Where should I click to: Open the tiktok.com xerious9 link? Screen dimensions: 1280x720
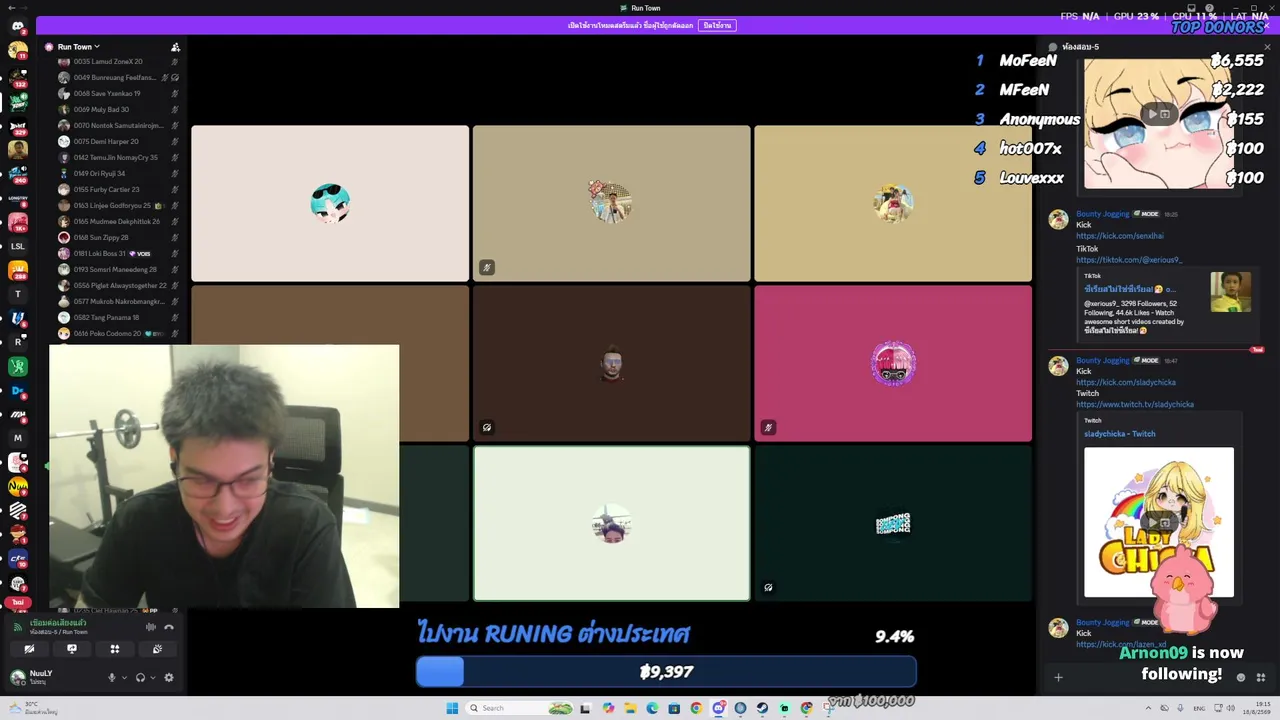pos(1129,260)
